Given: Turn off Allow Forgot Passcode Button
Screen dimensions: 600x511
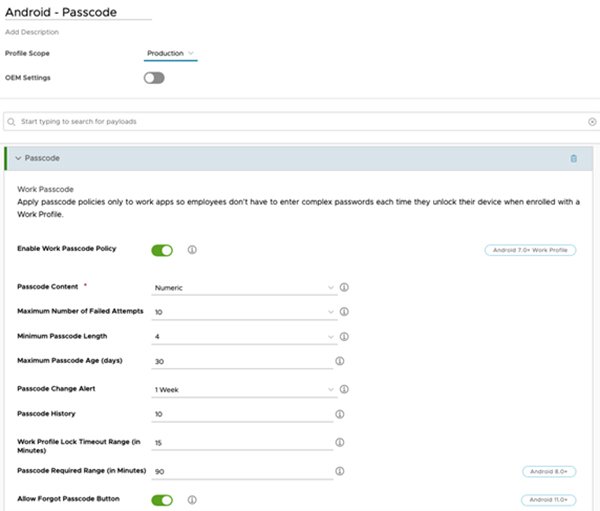Looking at the screenshot, I should pos(162,500).
